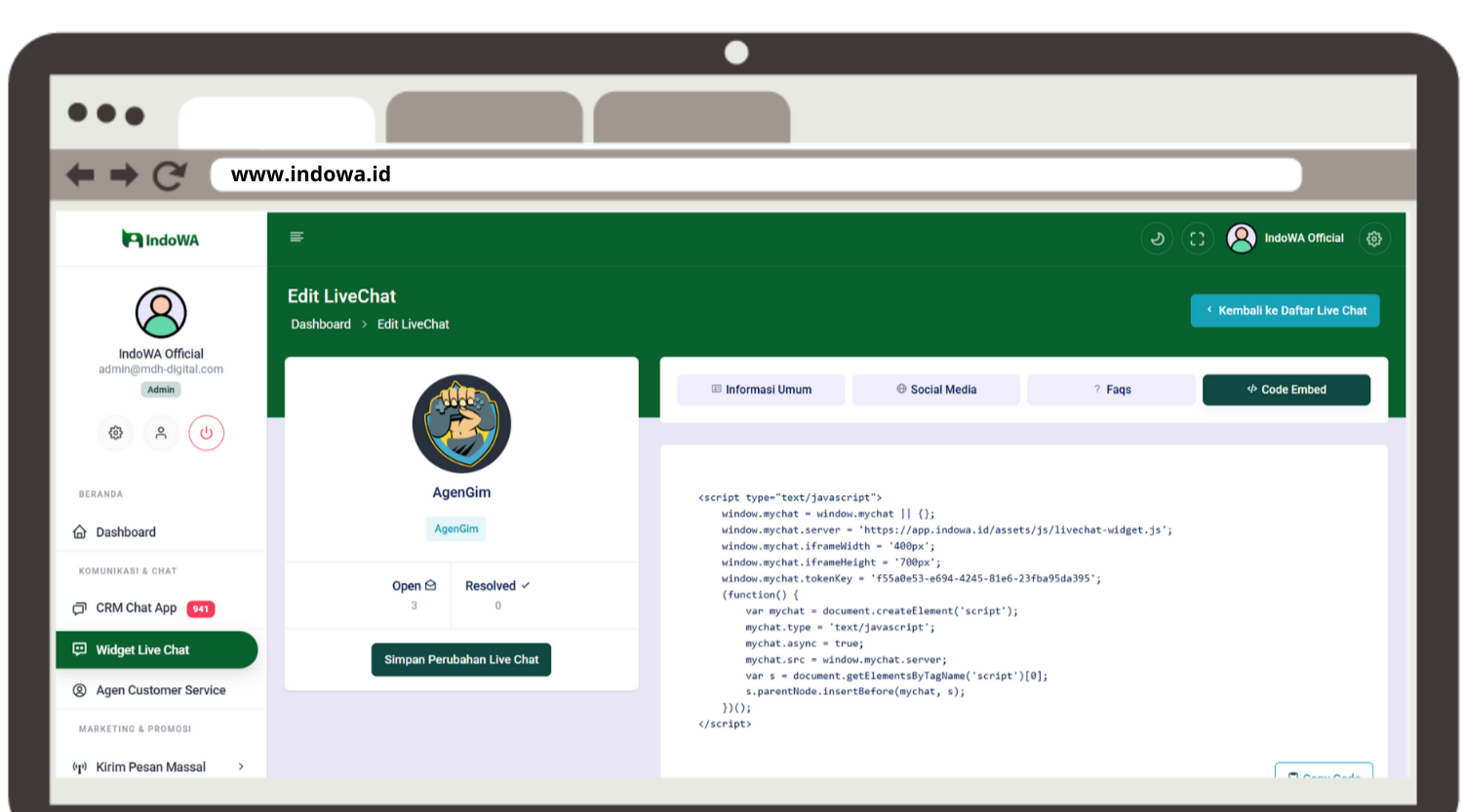Switch to the Informasi Umum tab
The width and height of the screenshot is (1463, 812).
(761, 390)
